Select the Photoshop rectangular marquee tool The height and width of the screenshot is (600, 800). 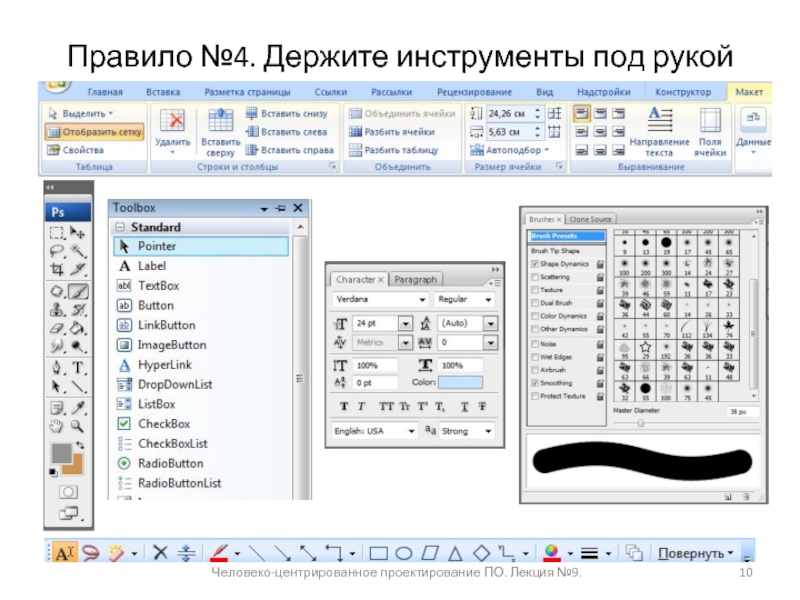pyautogui.click(x=57, y=233)
